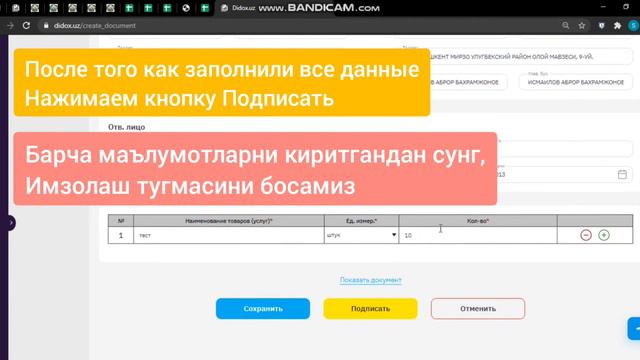Open the штук unit dropdown in row 1
Image resolution: width=640 pixels, height=360 pixels.
pos(361,235)
